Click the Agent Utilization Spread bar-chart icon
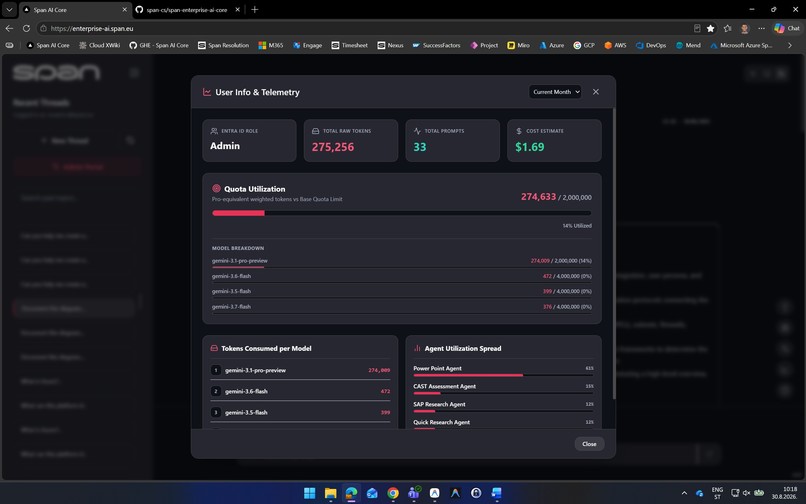Screen dimensions: 806x504 pyautogui.click(x=417, y=348)
